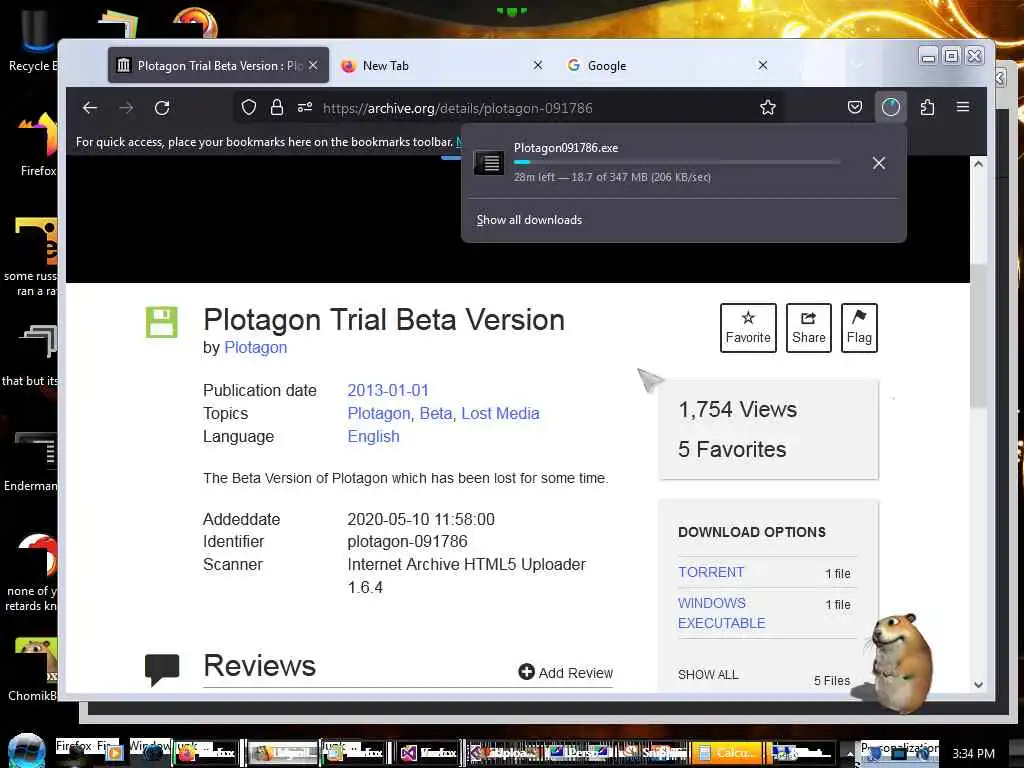Click the scrollbar down arrow

click(978, 684)
